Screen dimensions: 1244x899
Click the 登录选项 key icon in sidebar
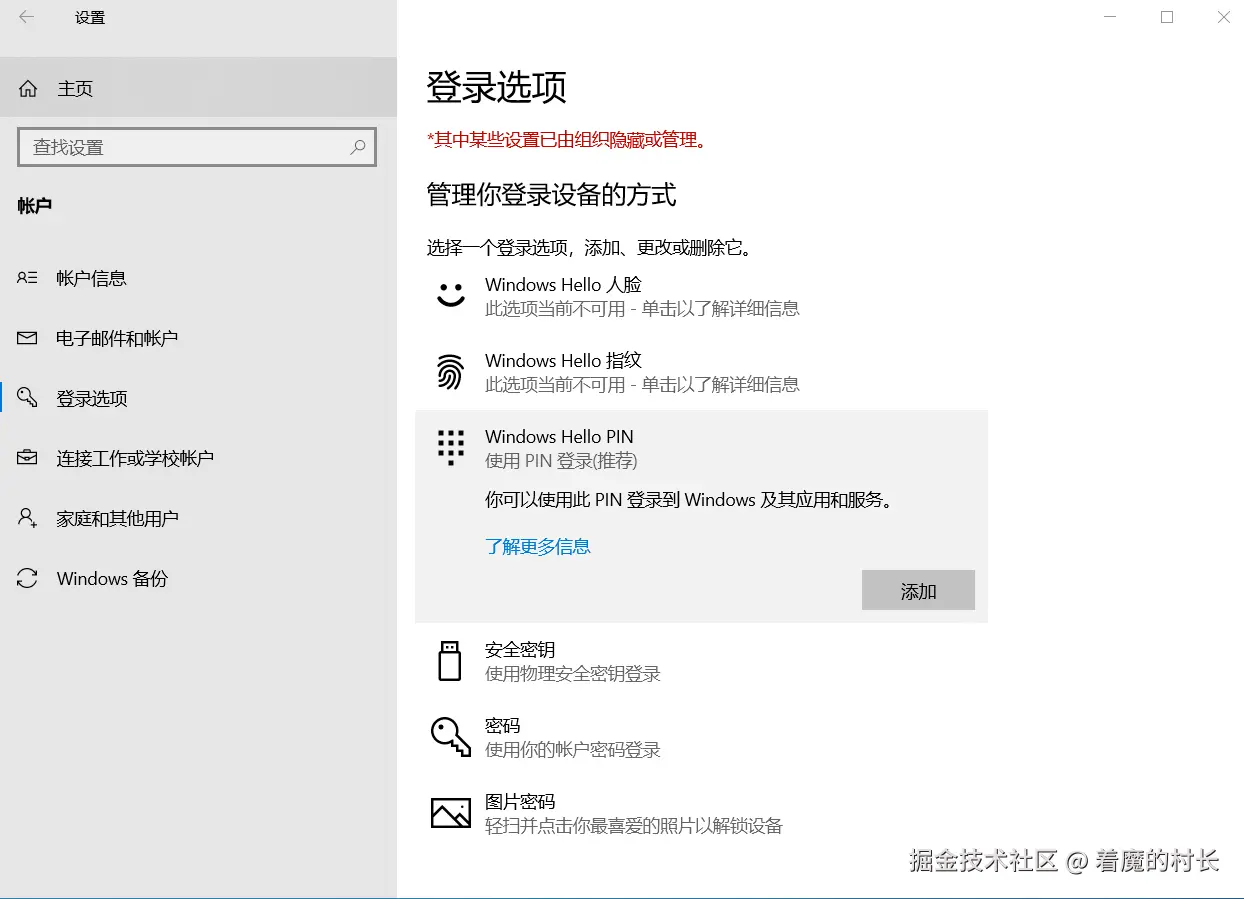pyautogui.click(x=27, y=398)
